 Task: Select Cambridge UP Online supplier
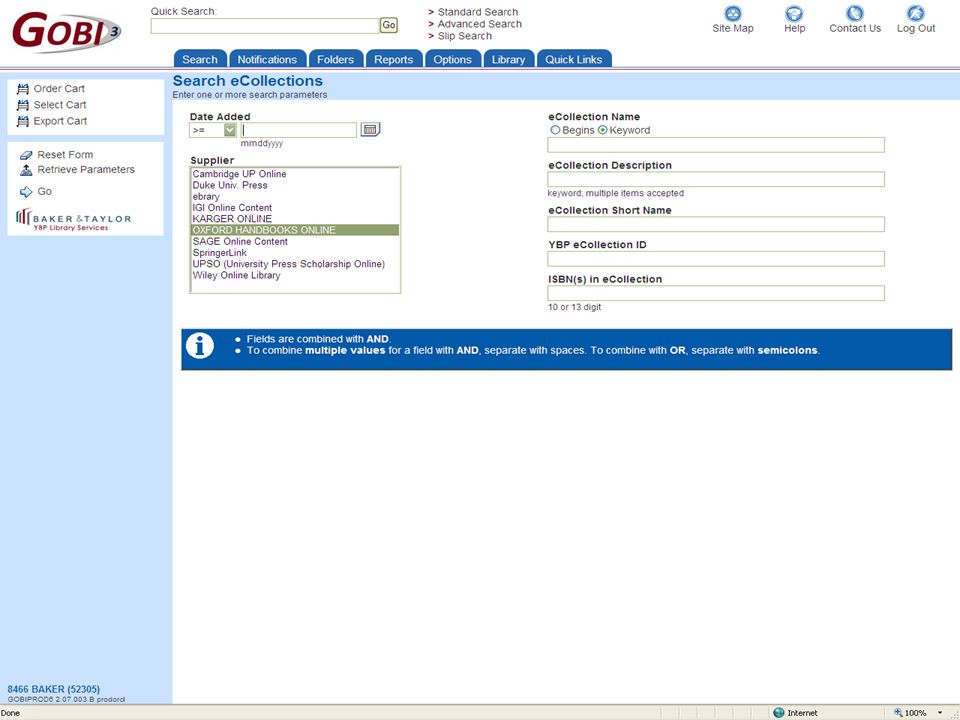pyautogui.click(x=295, y=174)
